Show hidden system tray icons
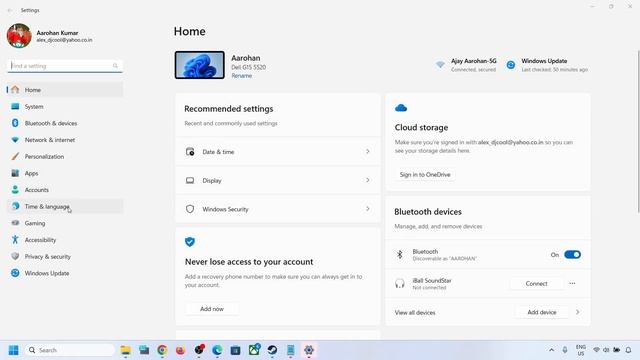 coord(551,350)
